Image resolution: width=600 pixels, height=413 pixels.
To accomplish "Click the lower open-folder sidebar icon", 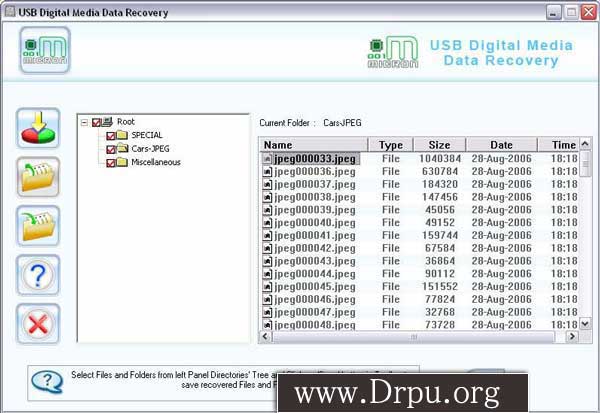I will [x=38, y=226].
